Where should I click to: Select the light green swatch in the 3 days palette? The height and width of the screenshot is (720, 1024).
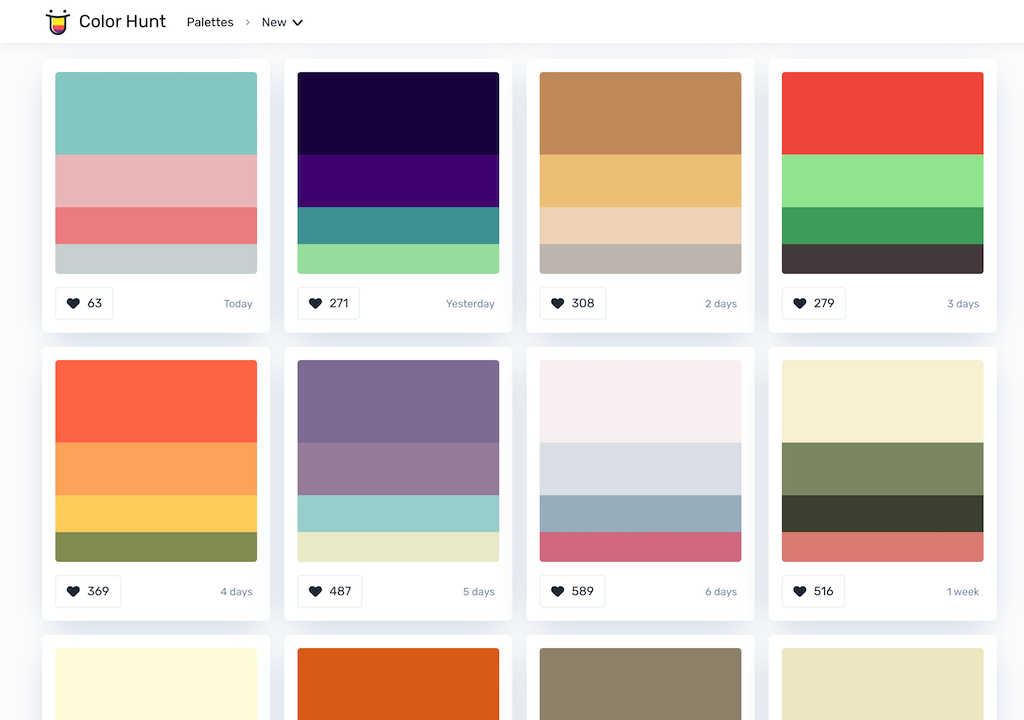click(883, 181)
